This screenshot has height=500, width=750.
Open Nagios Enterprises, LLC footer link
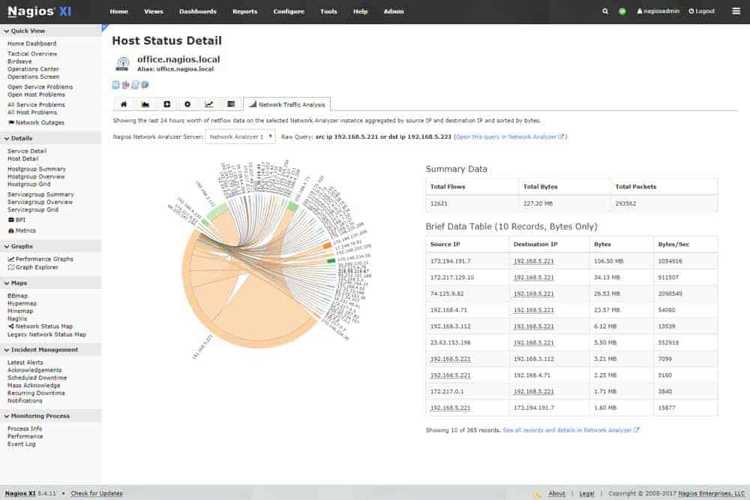coord(711,493)
